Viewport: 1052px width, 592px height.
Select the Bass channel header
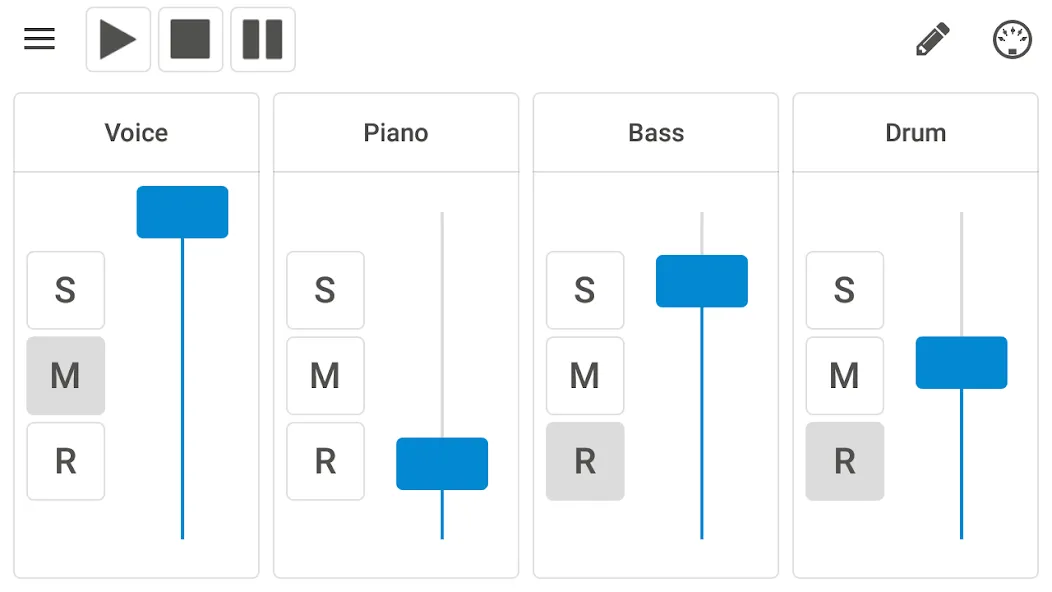pyautogui.click(x=656, y=133)
